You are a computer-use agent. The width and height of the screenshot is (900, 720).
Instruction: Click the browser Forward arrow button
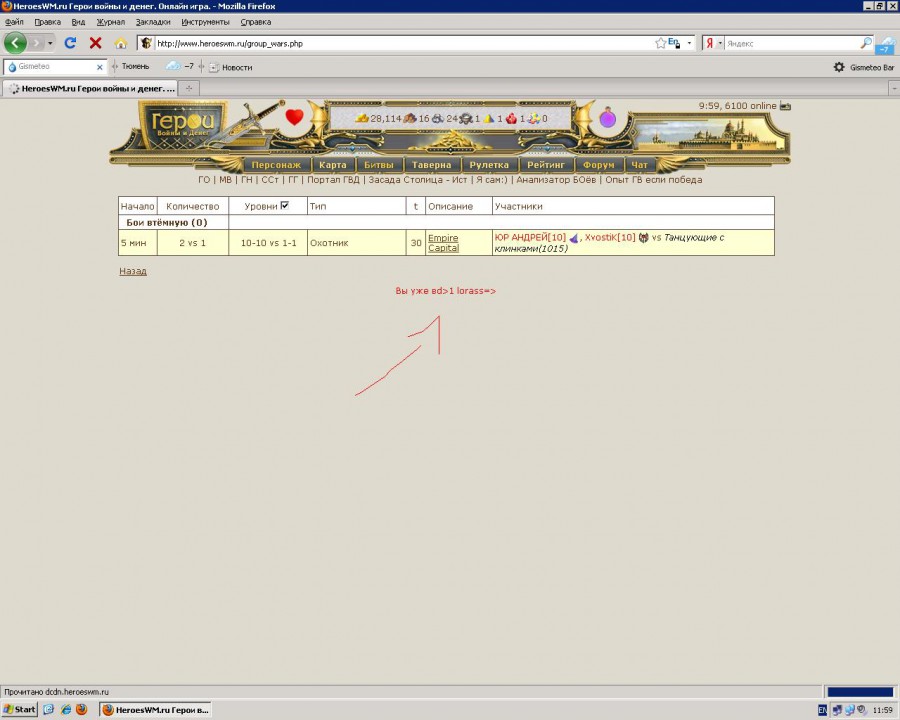(x=36, y=43)
